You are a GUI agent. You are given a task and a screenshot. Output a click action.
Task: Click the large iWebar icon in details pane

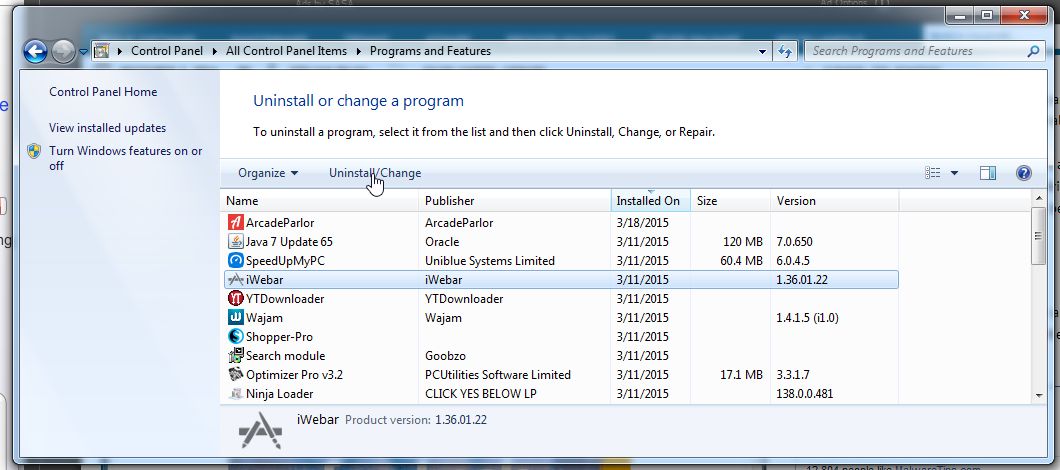point(260,431)
